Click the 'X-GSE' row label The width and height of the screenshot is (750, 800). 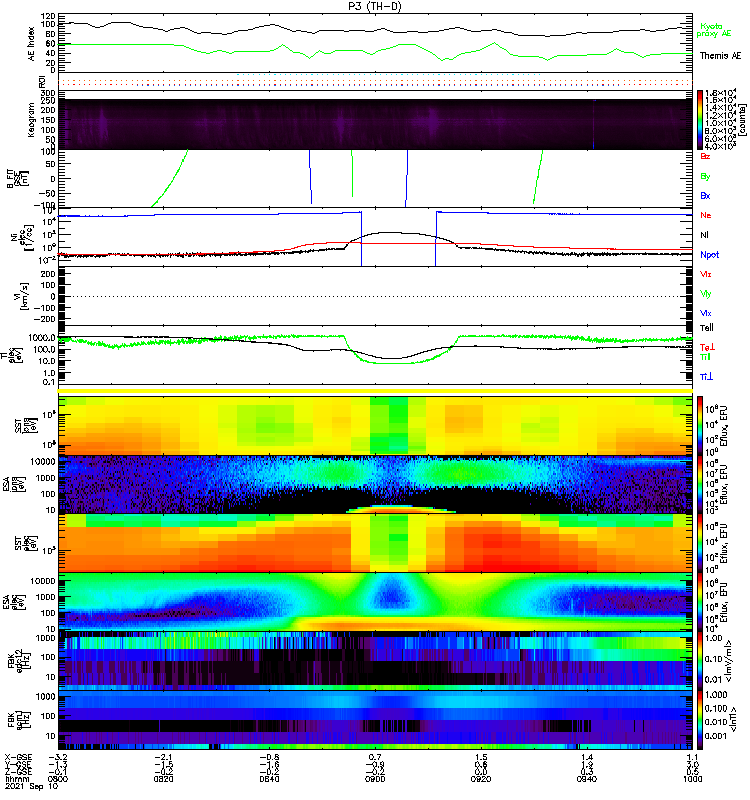pos(18,758)
